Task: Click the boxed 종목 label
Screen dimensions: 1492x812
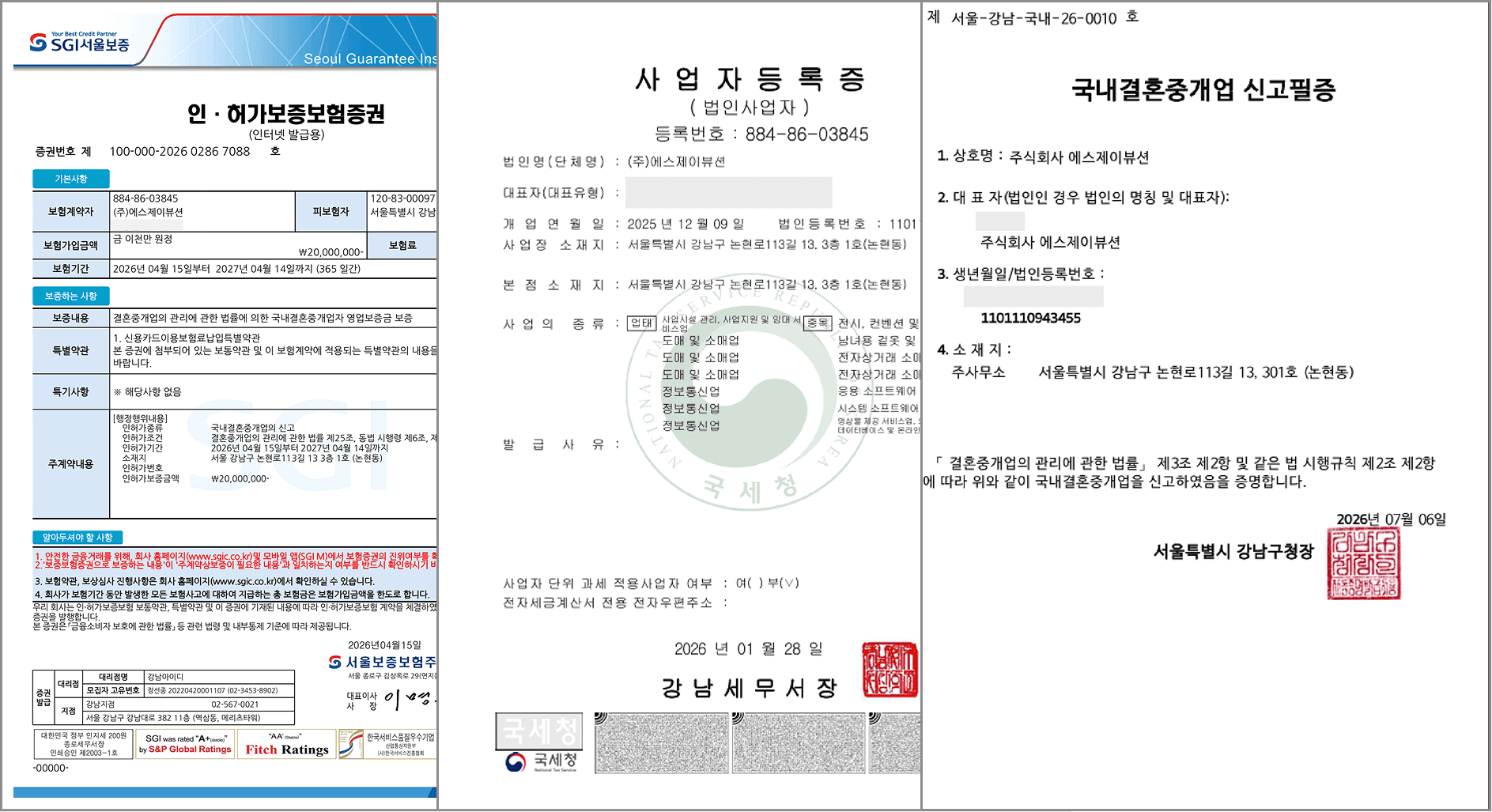Action: (x=818, y=323)
